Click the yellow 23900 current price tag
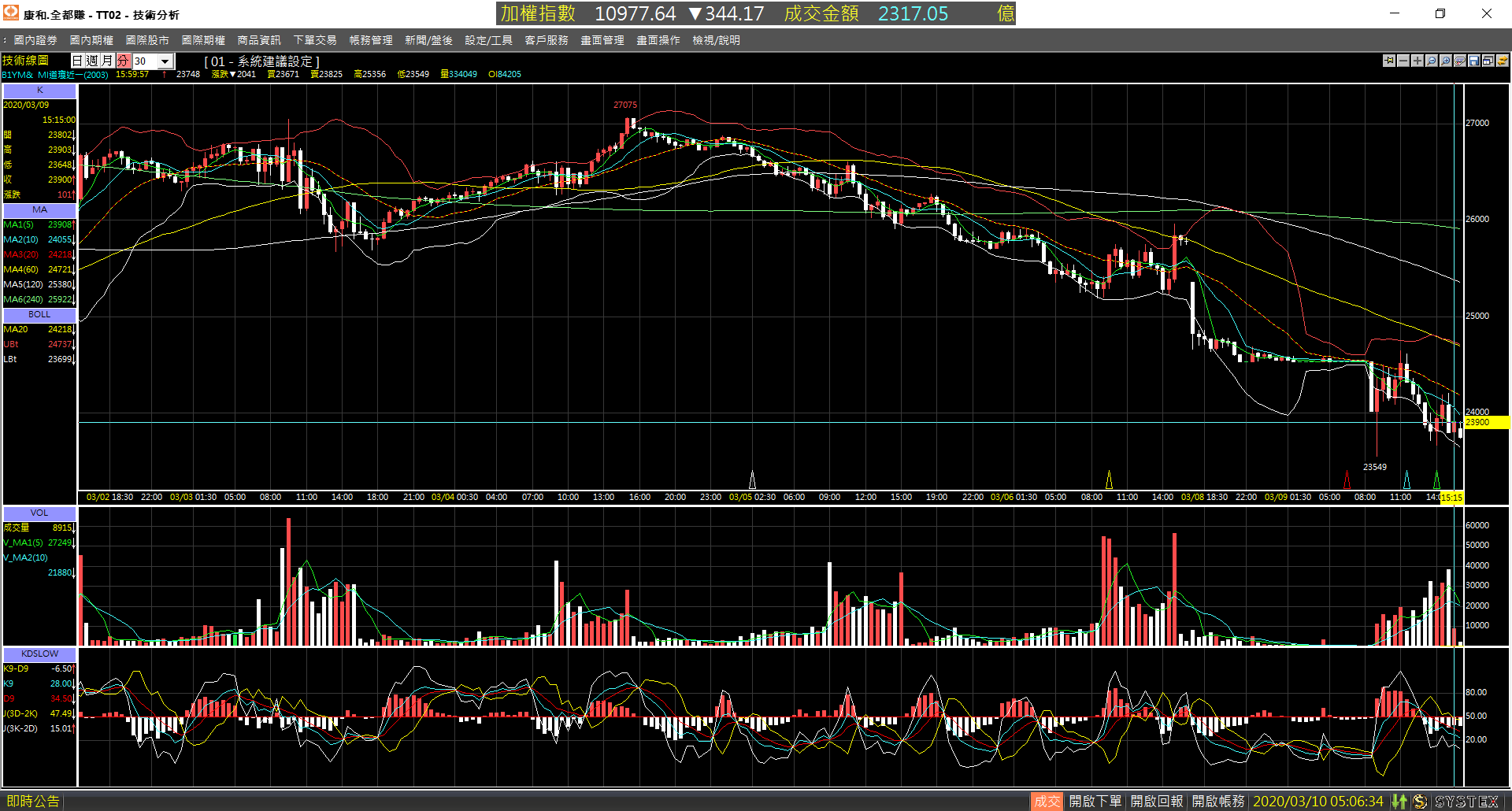 [x=1486, y=422]
